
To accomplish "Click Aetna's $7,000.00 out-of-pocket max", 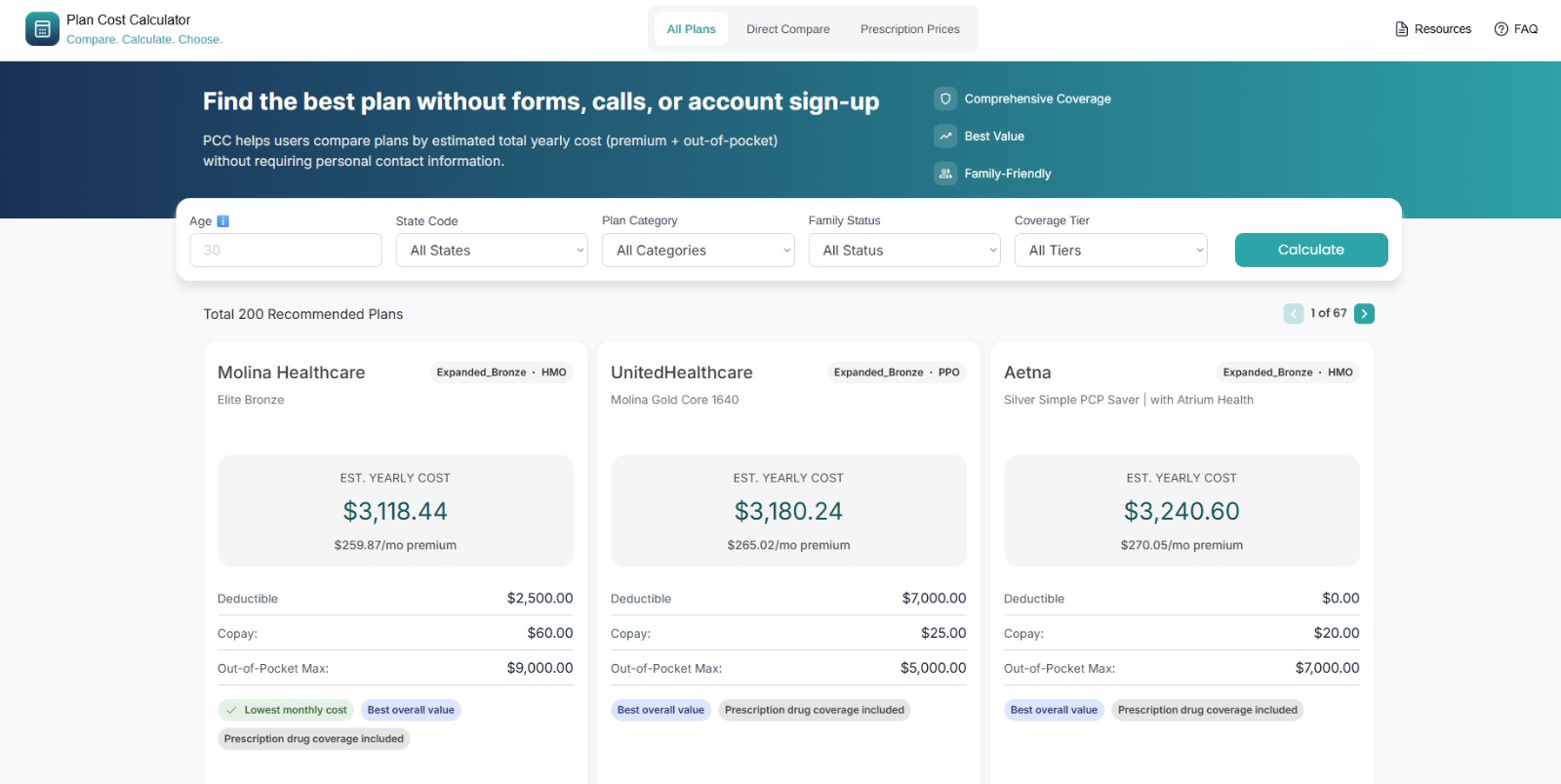I will pos(1327,668).
